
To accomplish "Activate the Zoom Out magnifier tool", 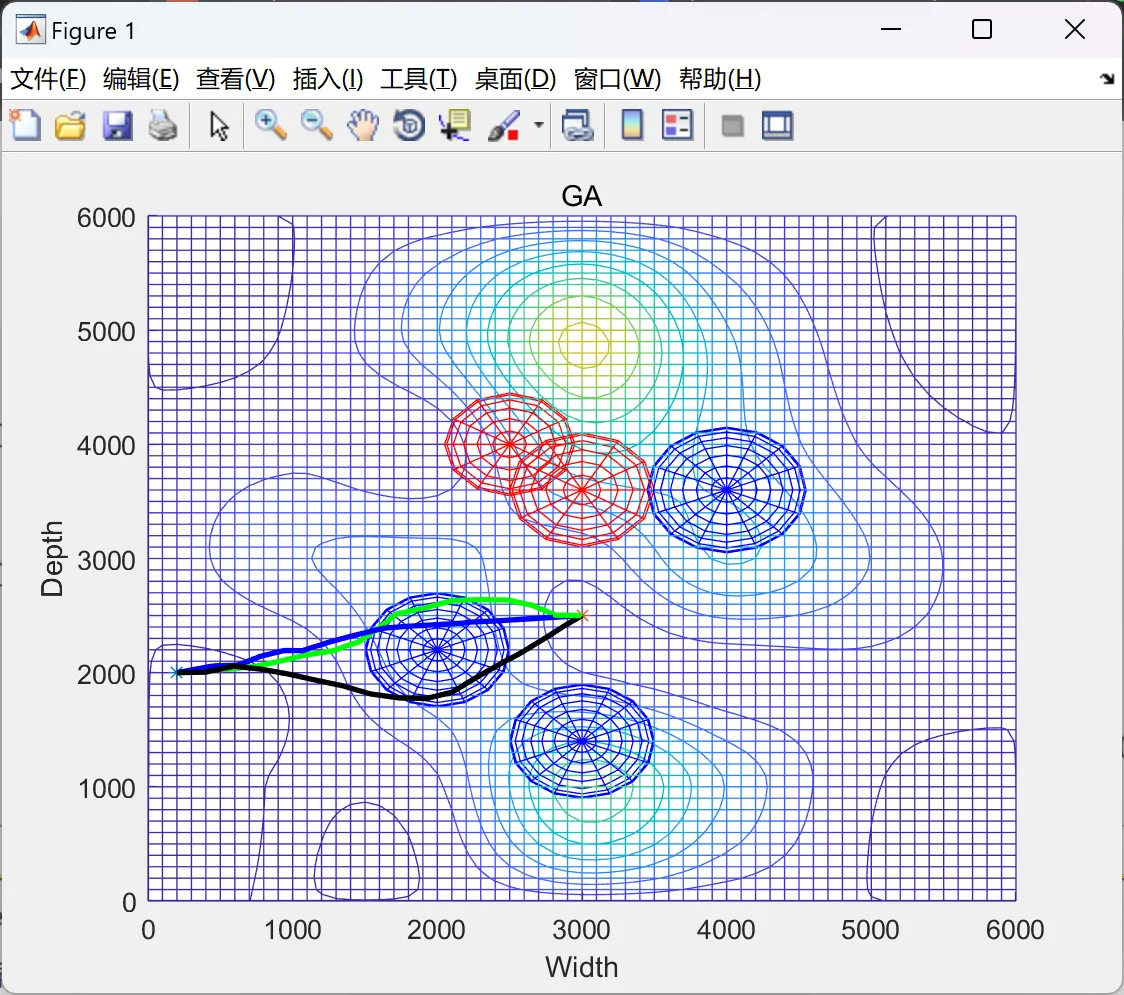I will pos(316,126).
